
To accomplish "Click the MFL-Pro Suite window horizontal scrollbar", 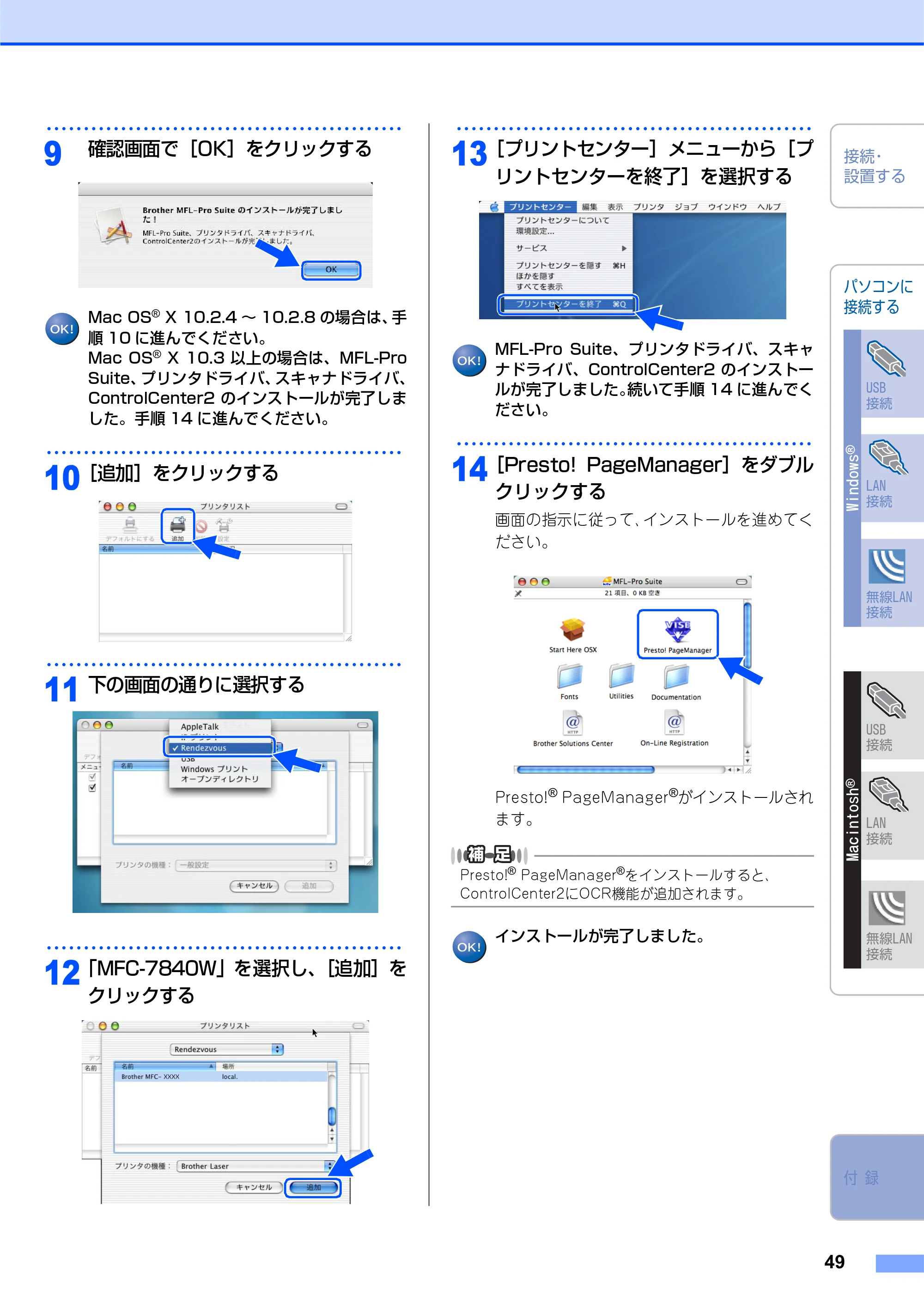I will (x=628, y=769).
